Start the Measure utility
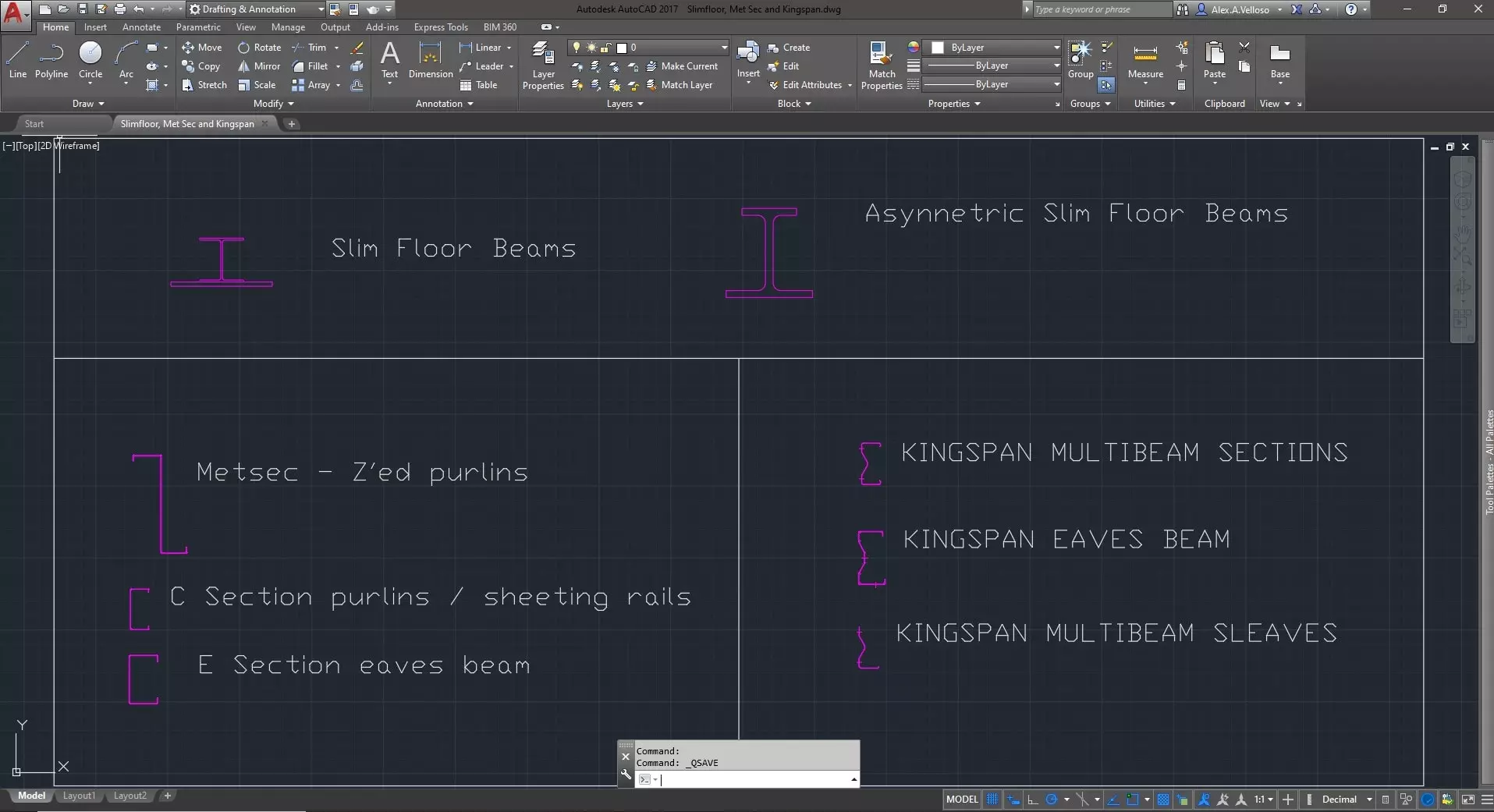Image resolution: width=1494 pixels, height=812 pixels. pos(1145,61)
